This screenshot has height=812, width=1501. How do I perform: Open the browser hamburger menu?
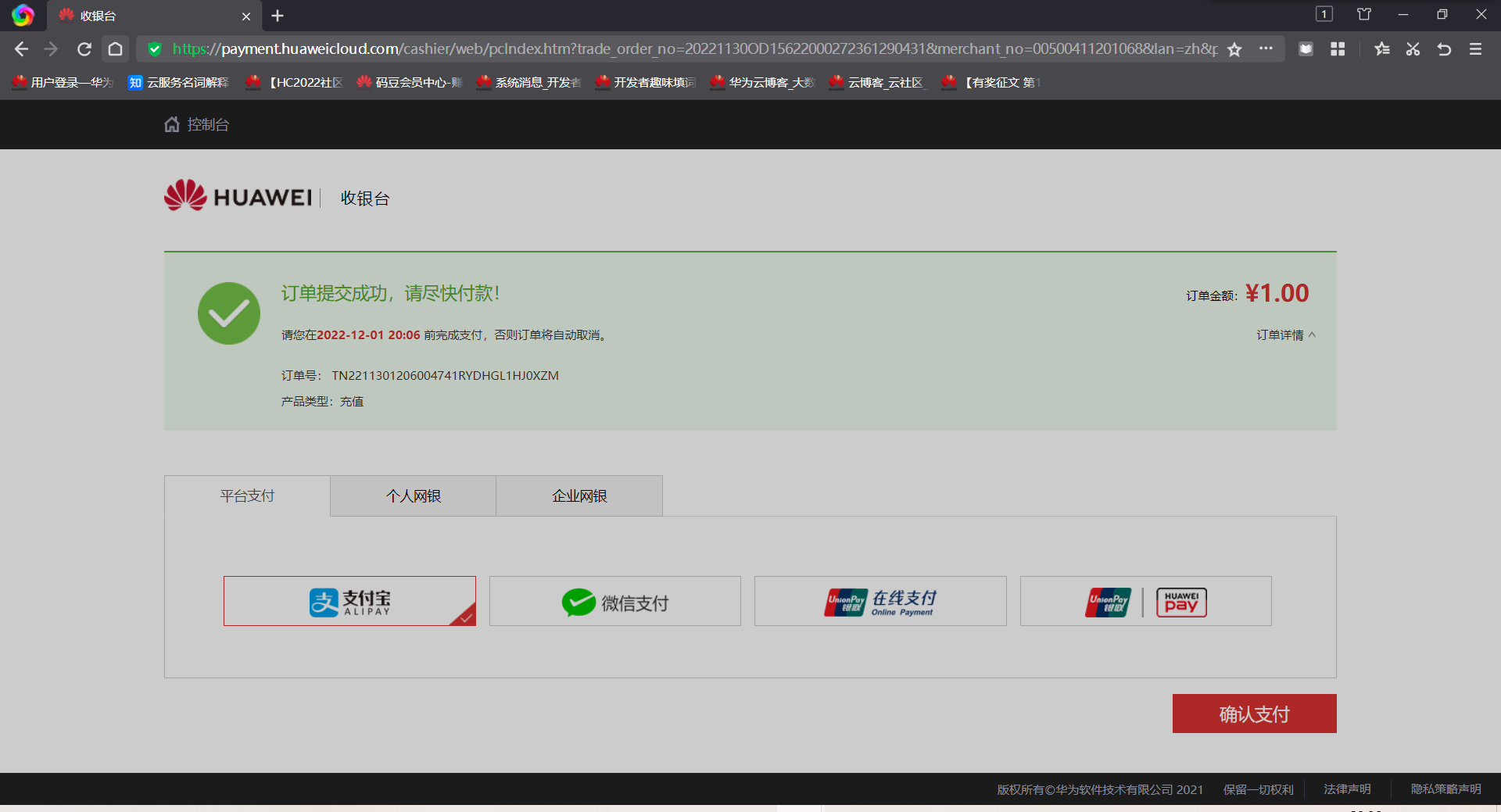(x=1475, y=49)
